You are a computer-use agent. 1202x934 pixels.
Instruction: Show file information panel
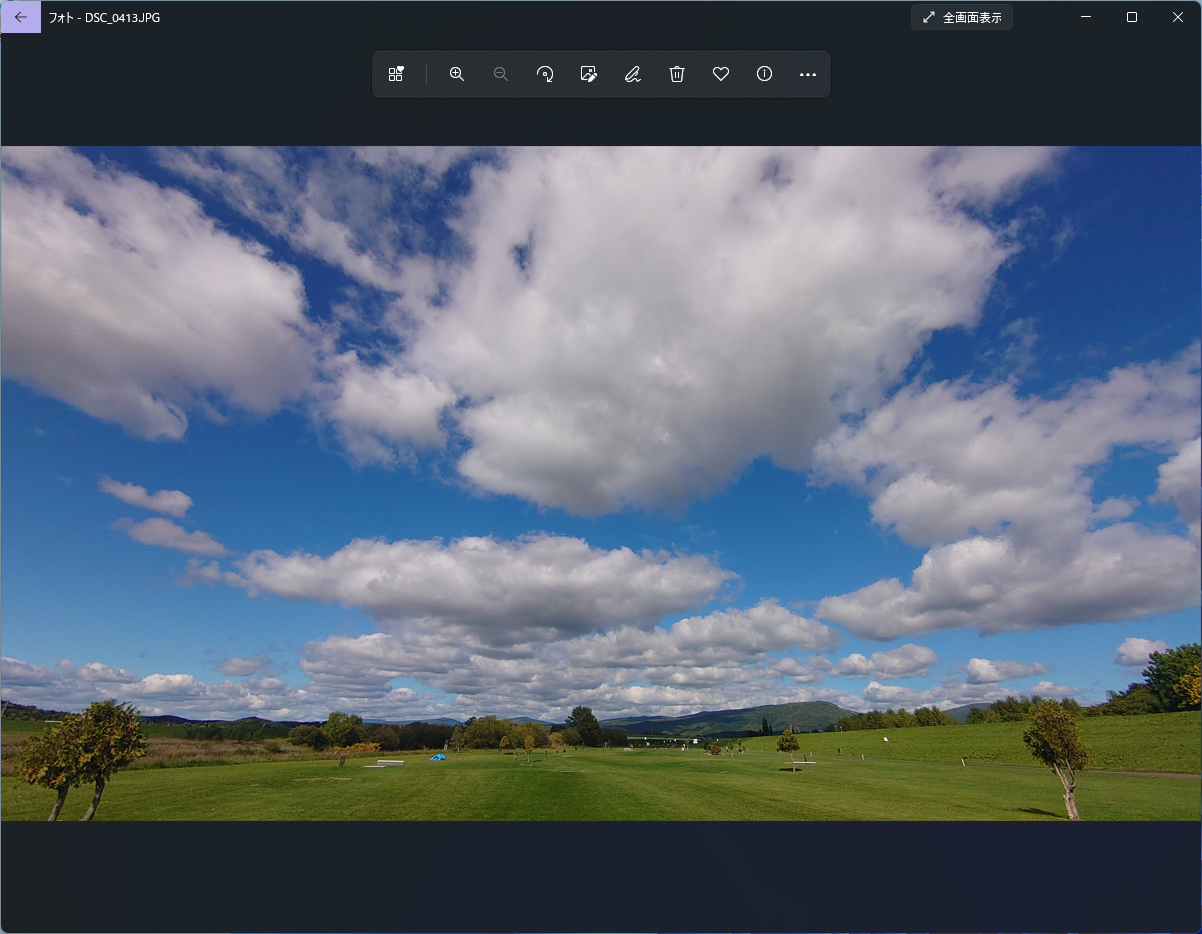pos(765,74)
